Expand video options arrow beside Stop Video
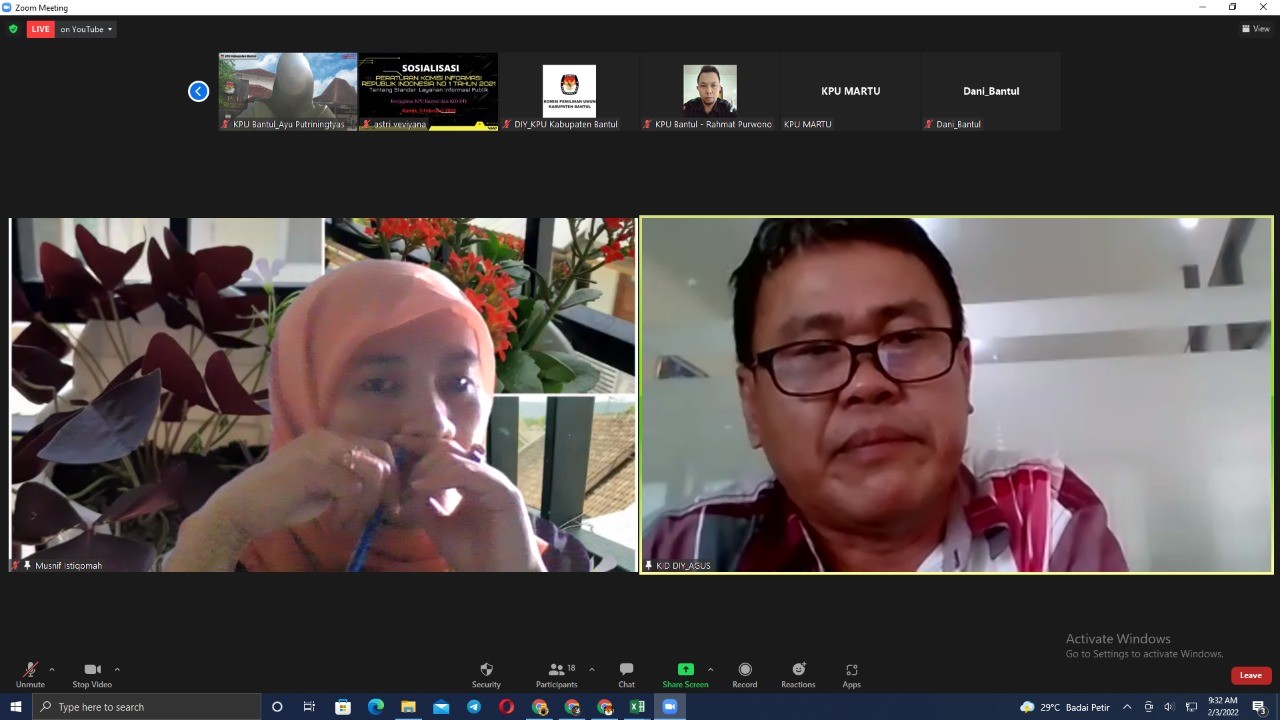Image resolution: width=1280 pixels, height=720 pixels. 117,669
